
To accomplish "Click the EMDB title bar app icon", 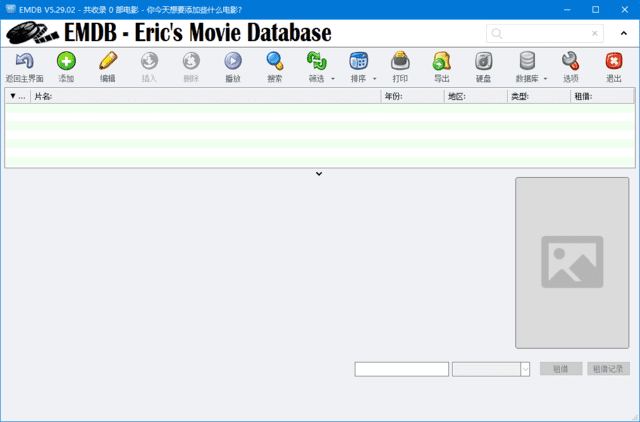I will (x=11, y=9).
